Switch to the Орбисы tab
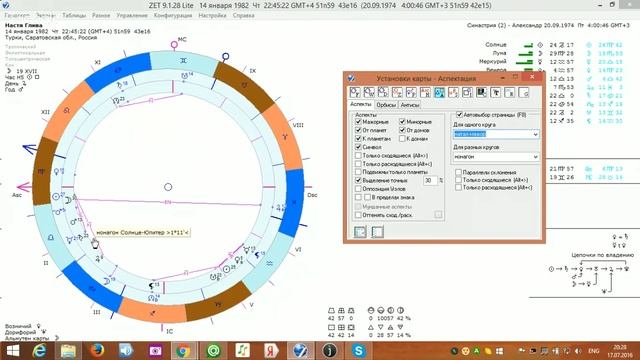Viewport: 640px width, 360px height. click(x=386, y=105)
